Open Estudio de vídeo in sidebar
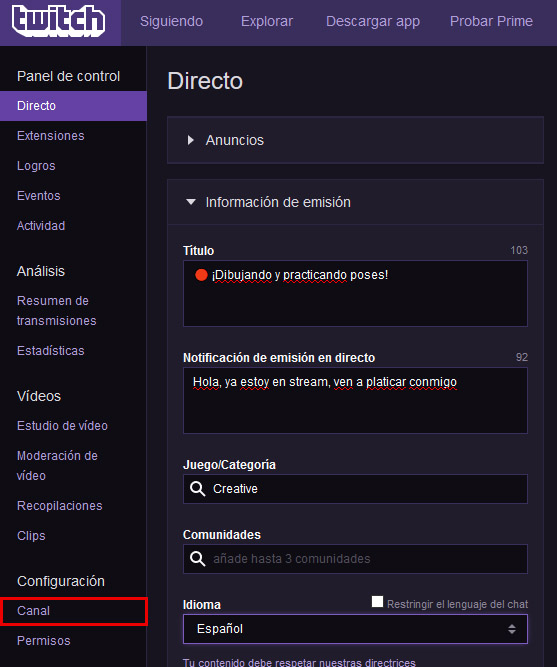 point(62,426)
